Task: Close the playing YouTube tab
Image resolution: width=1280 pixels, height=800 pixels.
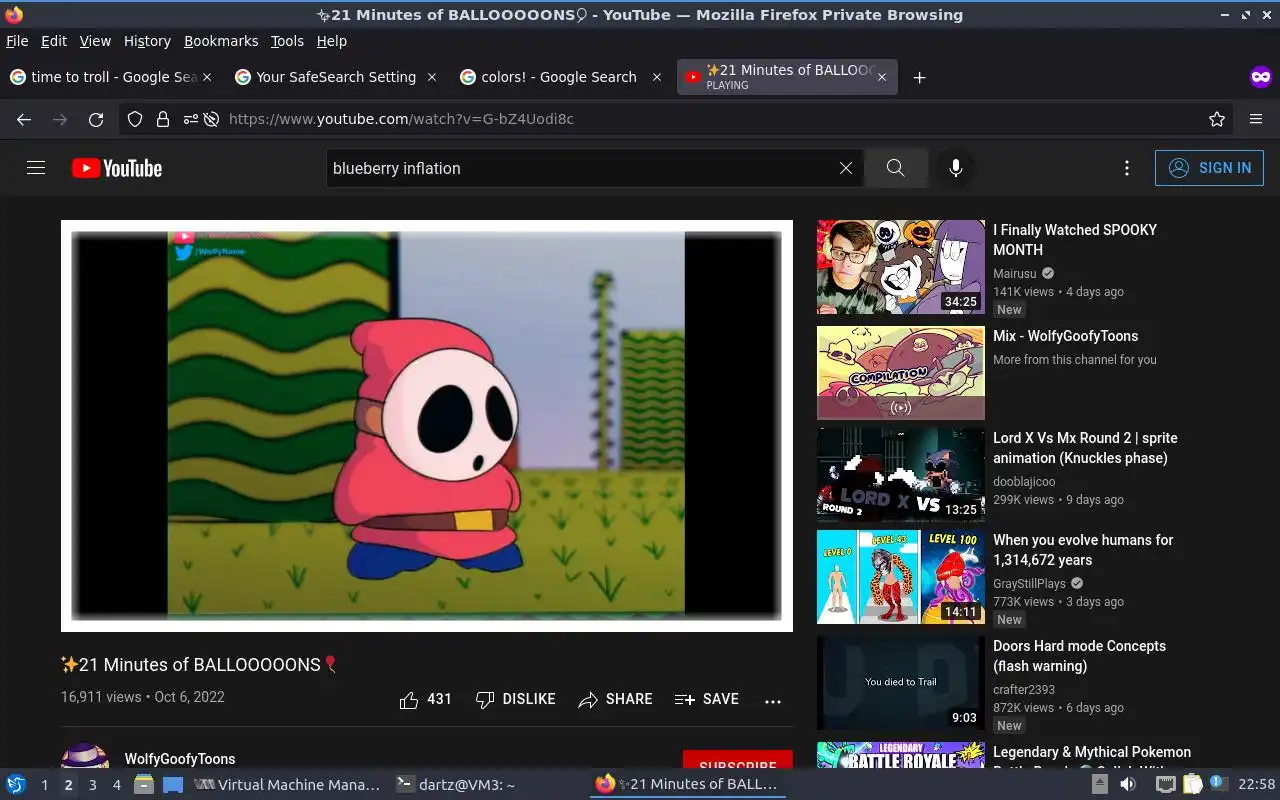Action: point(881,77)
